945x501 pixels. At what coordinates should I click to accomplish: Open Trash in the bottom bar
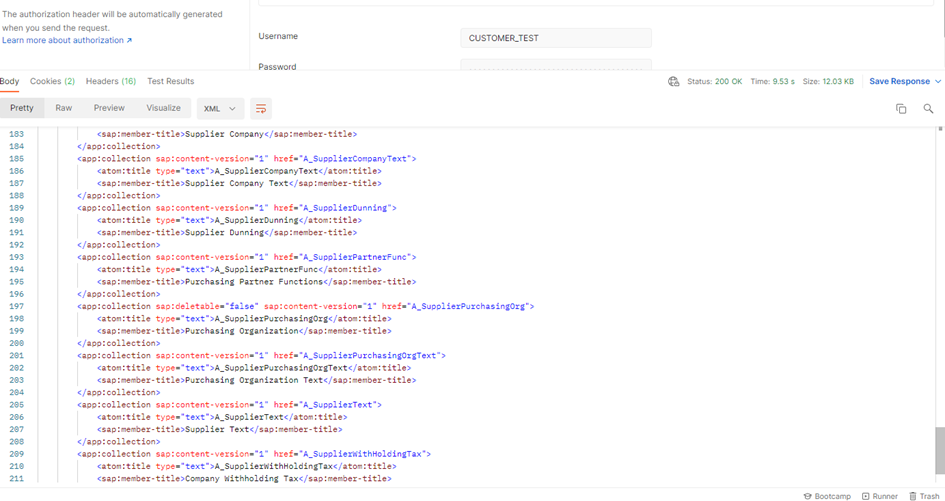point(924,496)
